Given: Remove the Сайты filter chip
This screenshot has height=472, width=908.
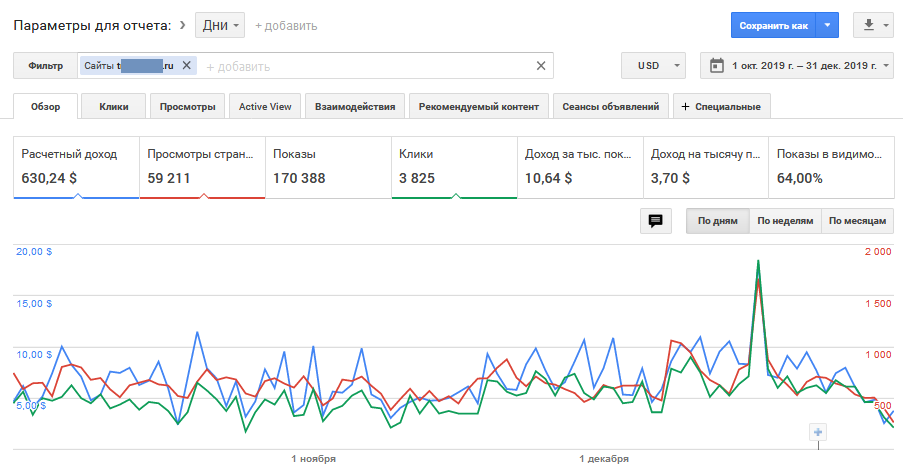Looking at the screenshot, I should pyautogui.click(x=186, y=65).
